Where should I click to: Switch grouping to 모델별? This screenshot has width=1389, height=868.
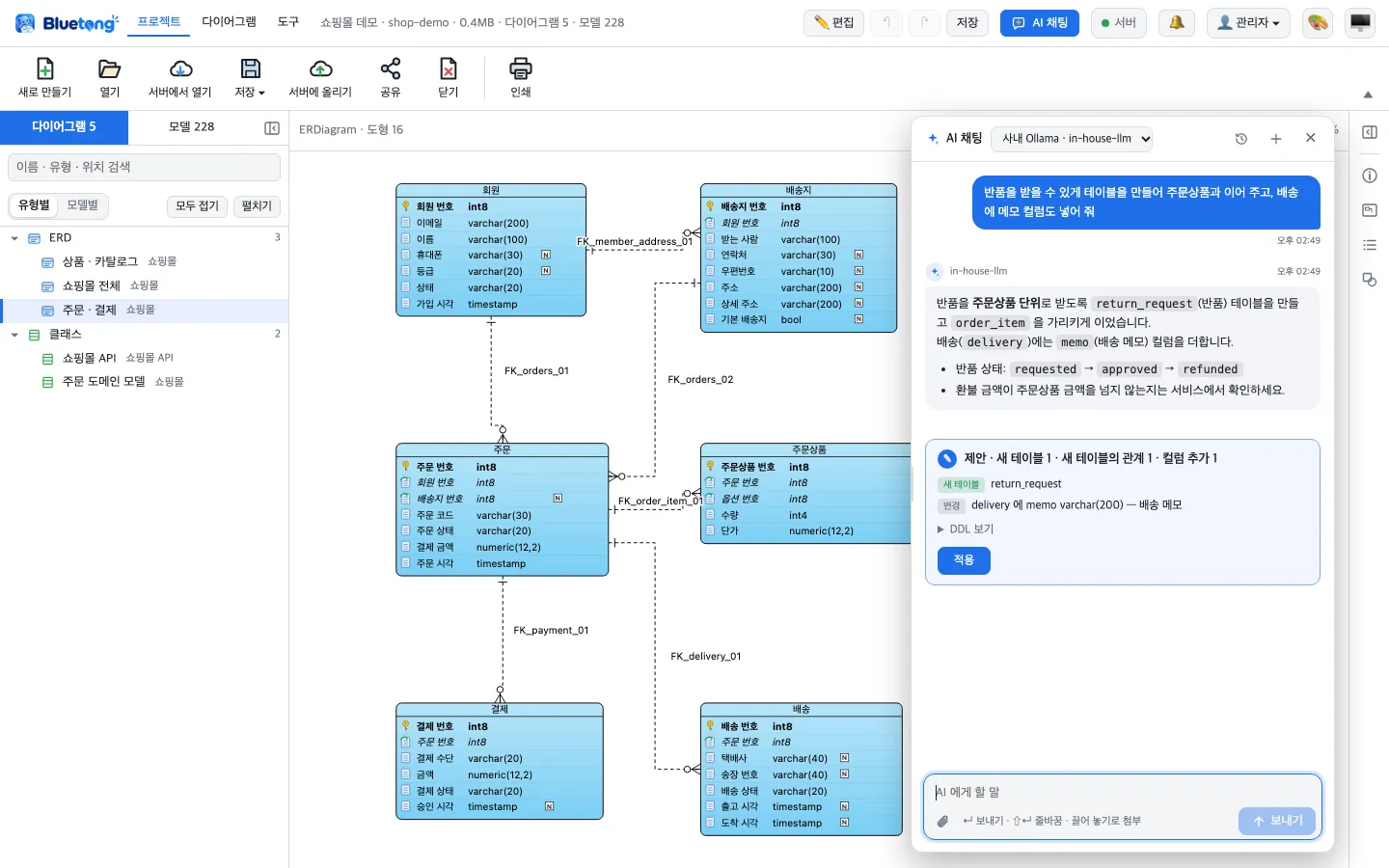coord(83,205)
